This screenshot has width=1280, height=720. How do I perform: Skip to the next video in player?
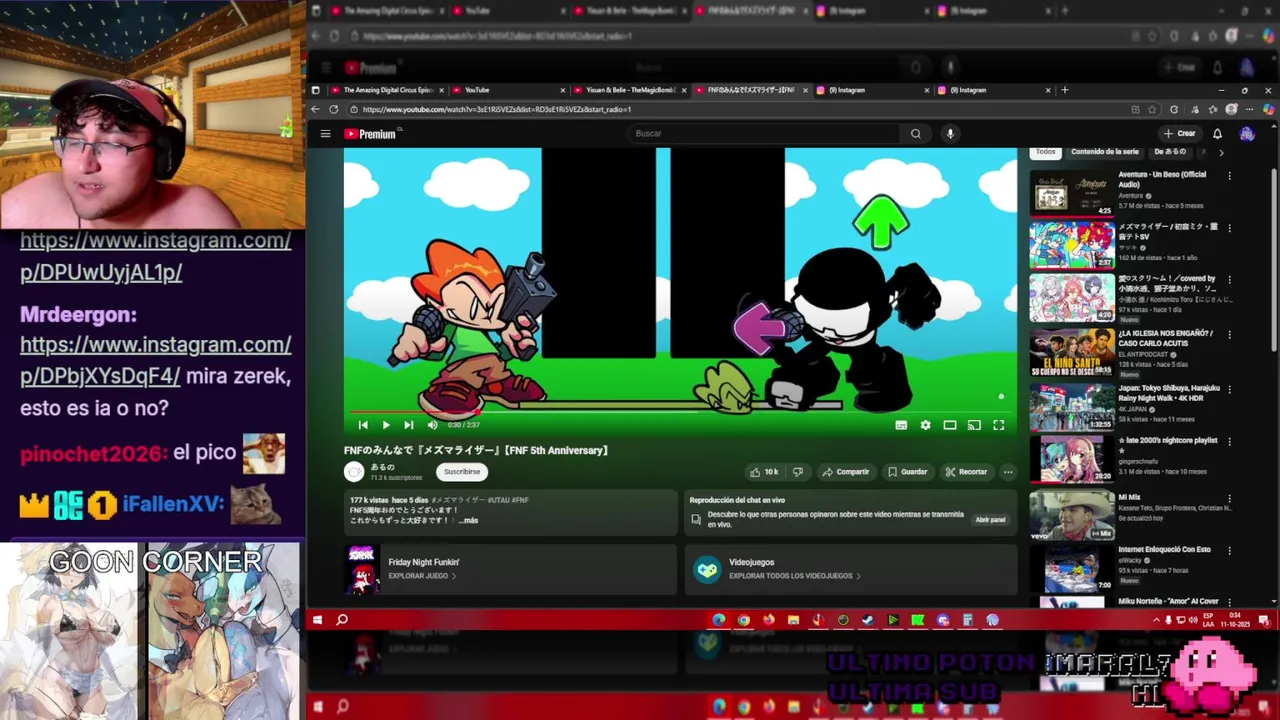pos(408,425)
